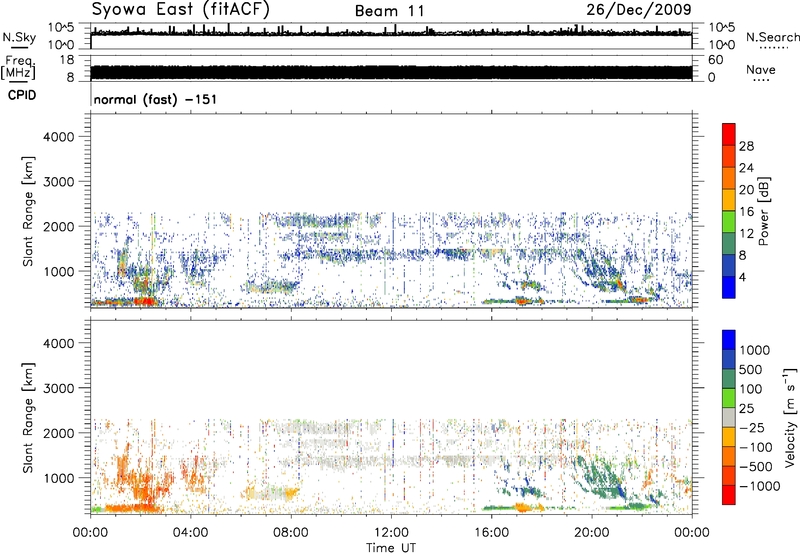The height and width of the screenshot is (554, 800).
Task: Click the "16:00" time tick label
Action: tap(491, 533)
